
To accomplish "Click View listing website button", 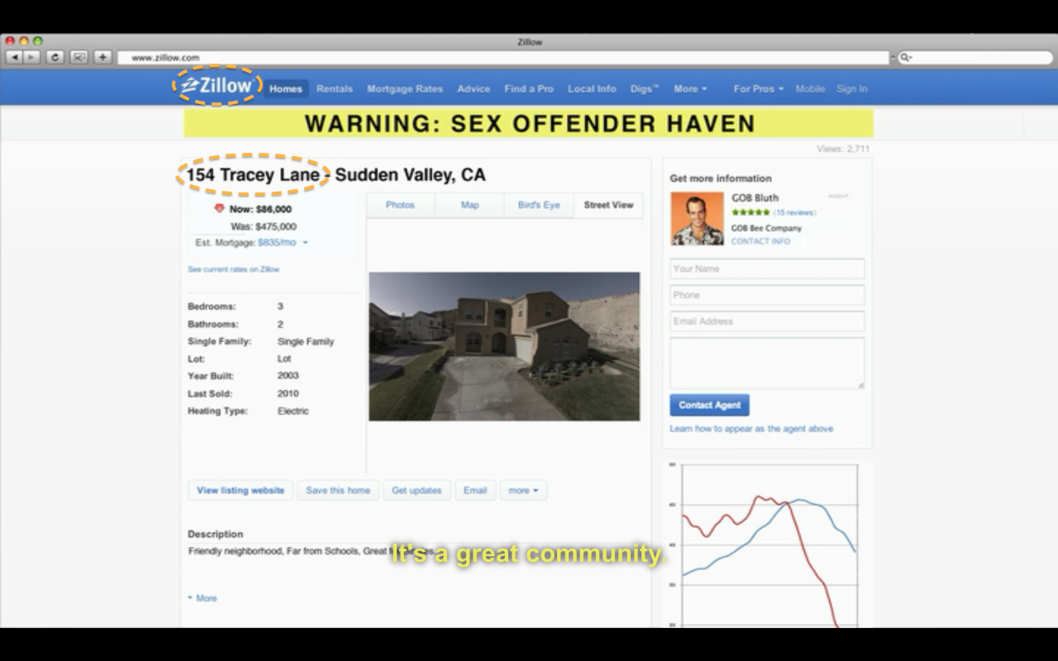I will click(x=240, y=490).
